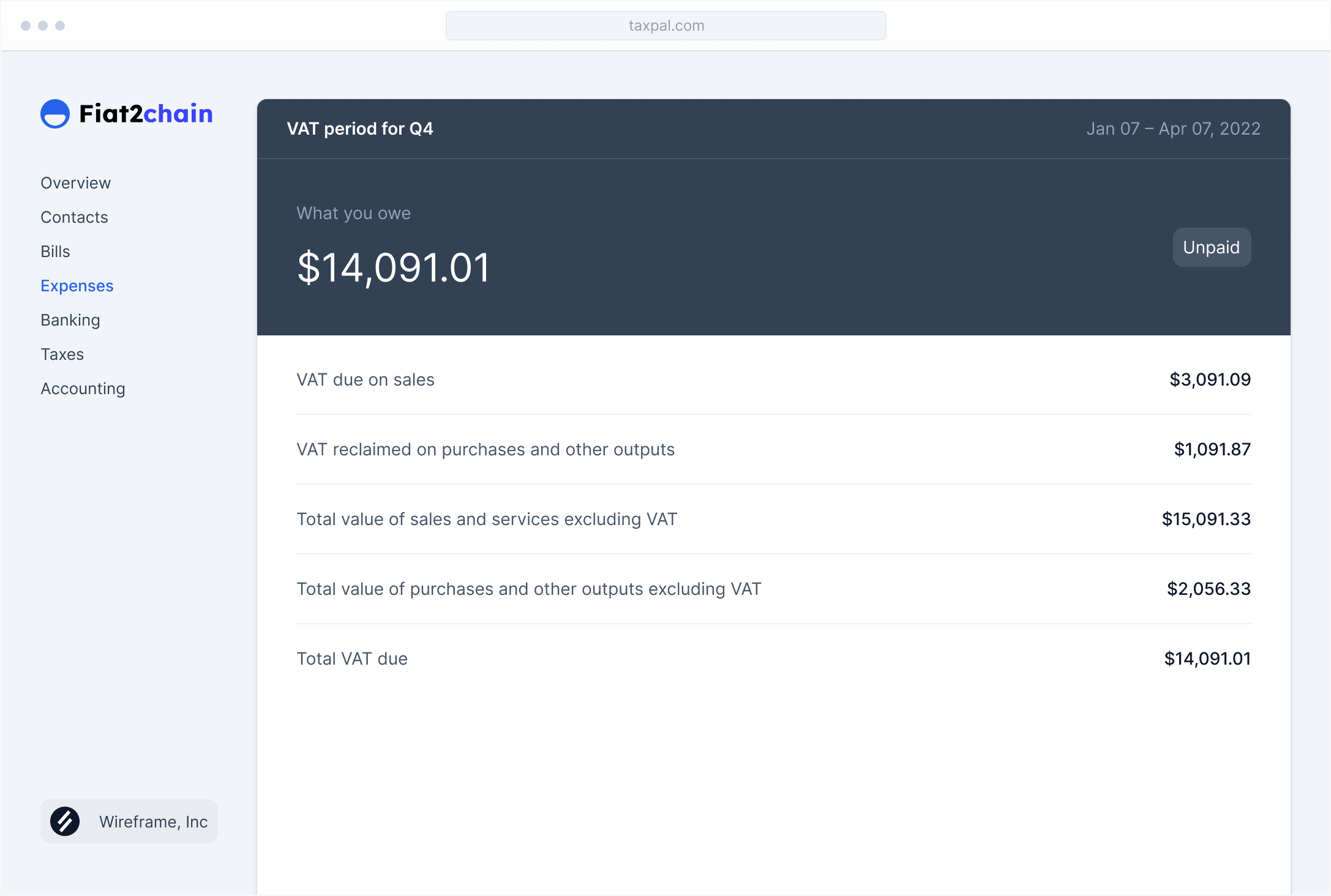Click the $15,091.33 sales value amount
The width and height of the screenshot is (1331, 896).
point(1205,519)
